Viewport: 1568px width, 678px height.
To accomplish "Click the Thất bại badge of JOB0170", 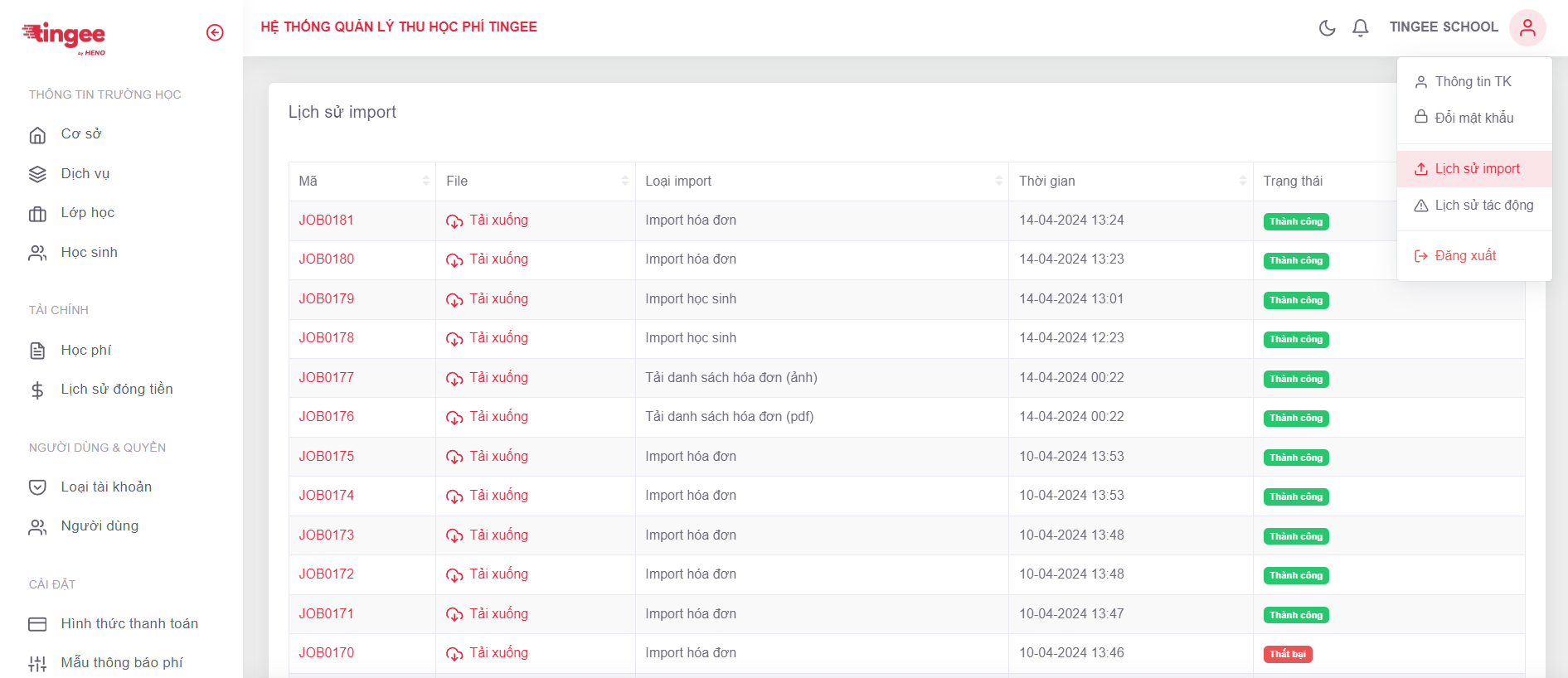I will (x=1287, y=655).
